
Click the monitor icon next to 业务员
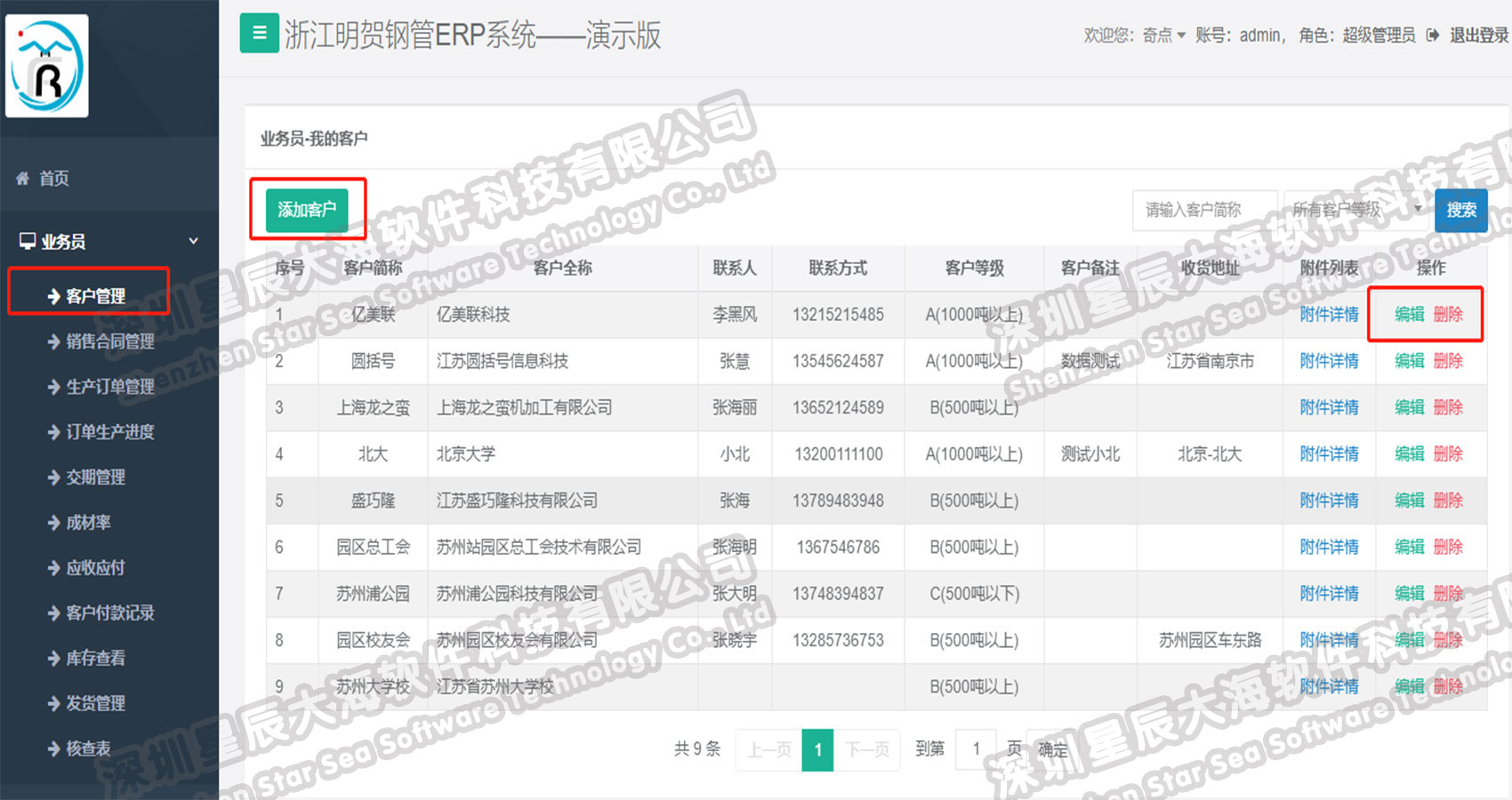point(28,240)
